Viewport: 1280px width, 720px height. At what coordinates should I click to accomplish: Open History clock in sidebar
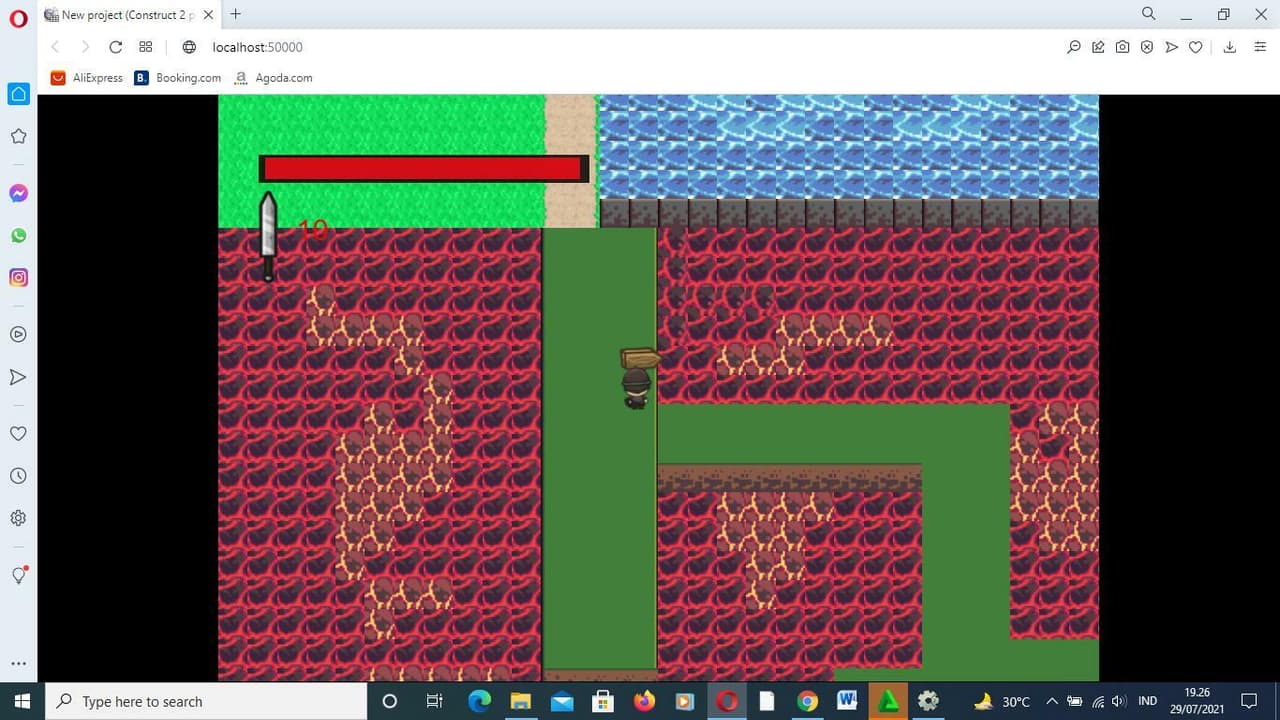click(x=18, y=476)
